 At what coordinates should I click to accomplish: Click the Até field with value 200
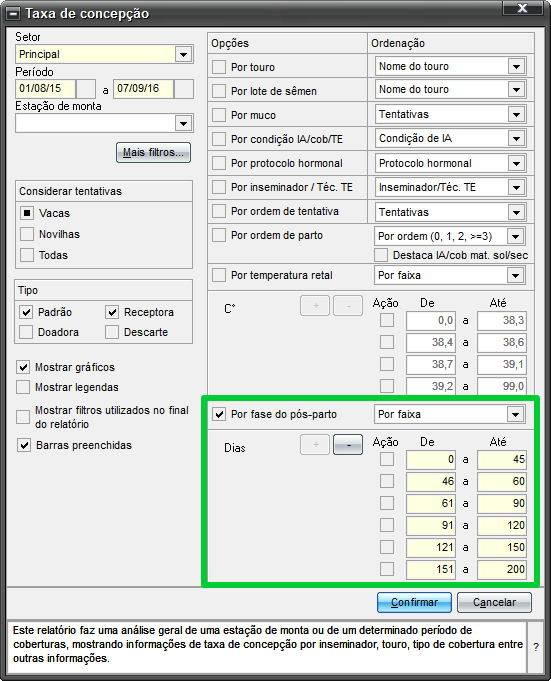(502, 569)
